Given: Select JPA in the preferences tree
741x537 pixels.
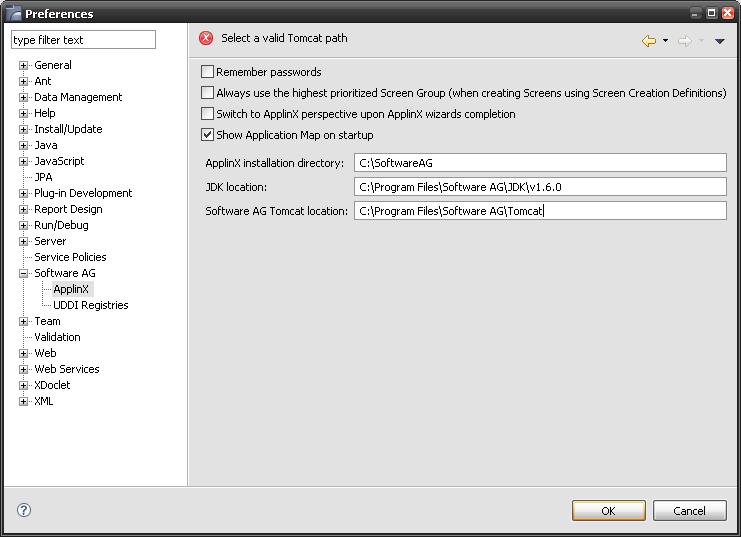Looking at the screenshot, I should coord(43,177).
